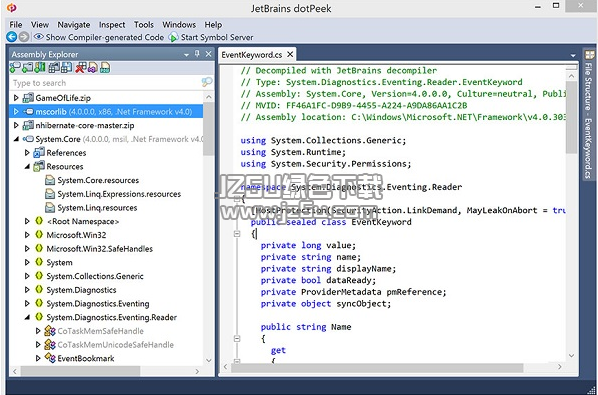Click the nhibernate-core-master.zip archive icon

[28, 125]
